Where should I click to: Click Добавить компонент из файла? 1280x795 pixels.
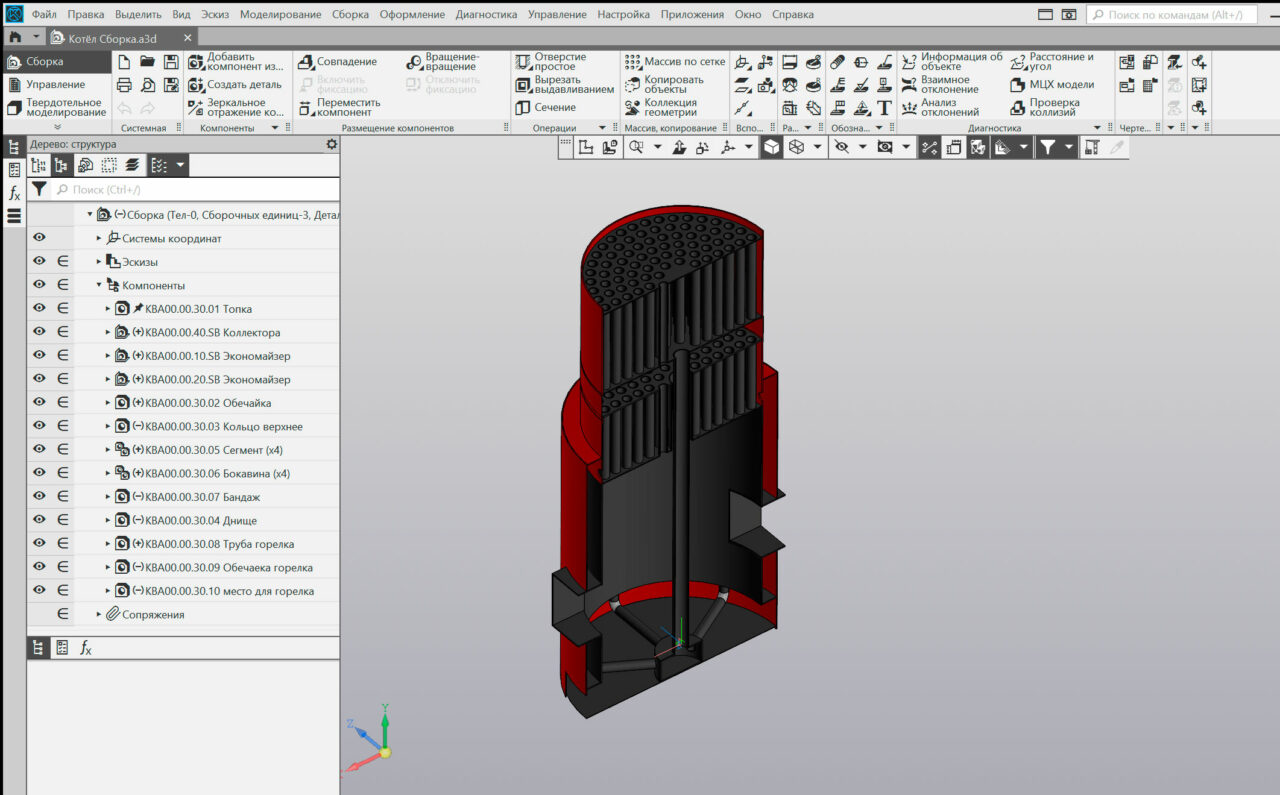pyautogui.click(x=236, y=62)
